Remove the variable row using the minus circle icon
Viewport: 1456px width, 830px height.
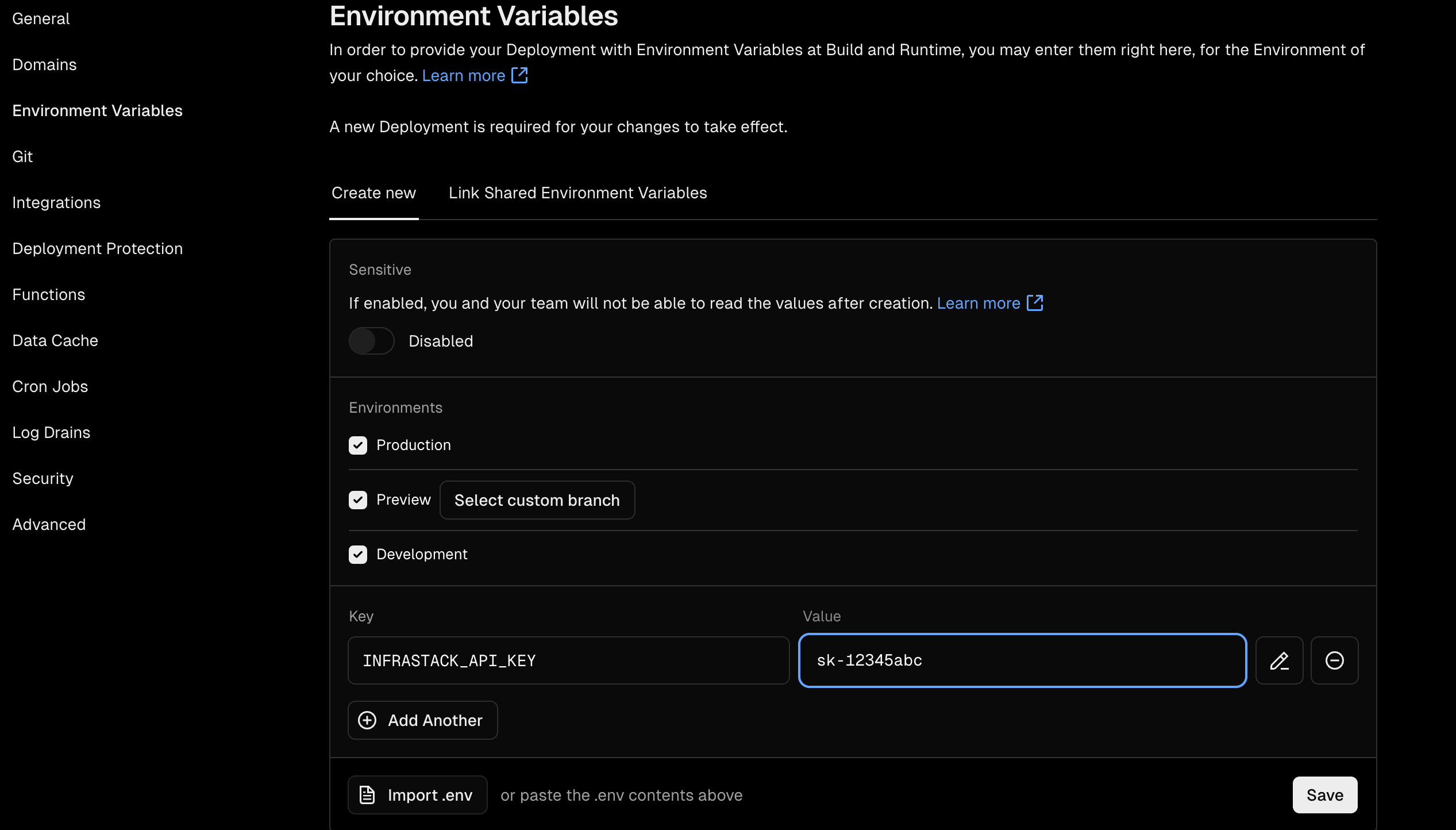click(x=1334, y=660)
